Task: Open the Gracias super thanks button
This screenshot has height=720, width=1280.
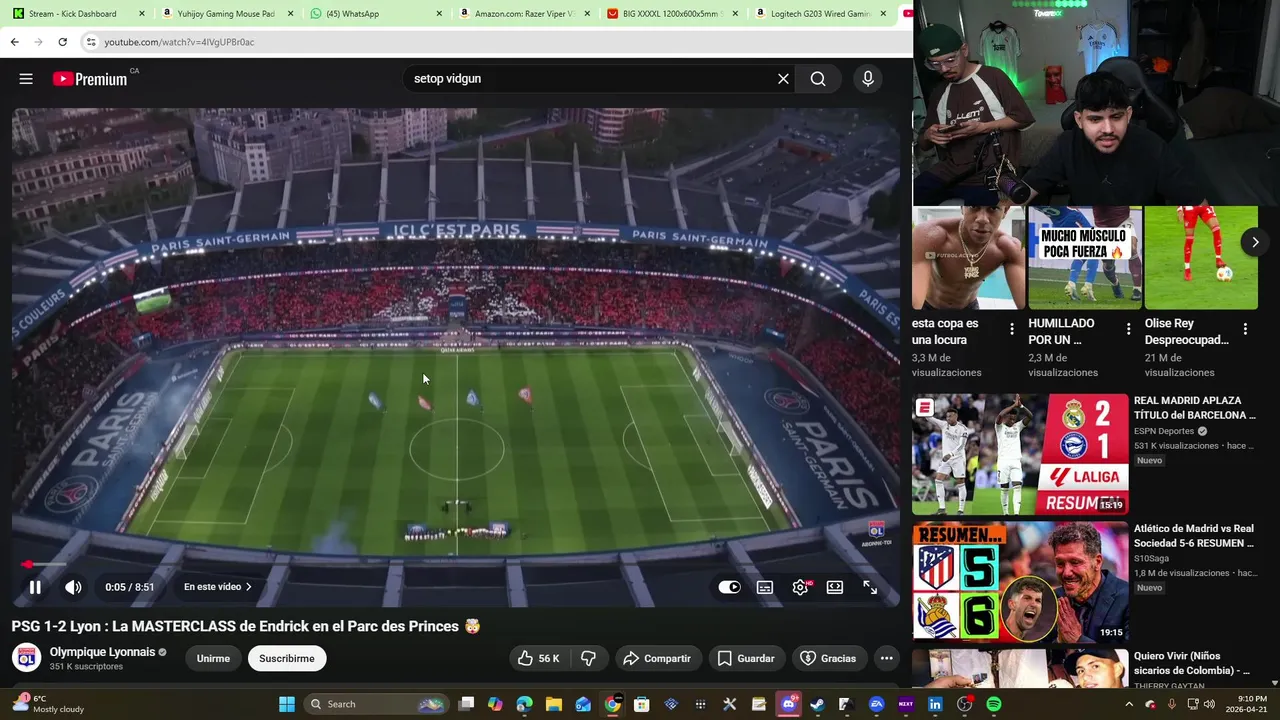Action: click(x=829, y=658)
